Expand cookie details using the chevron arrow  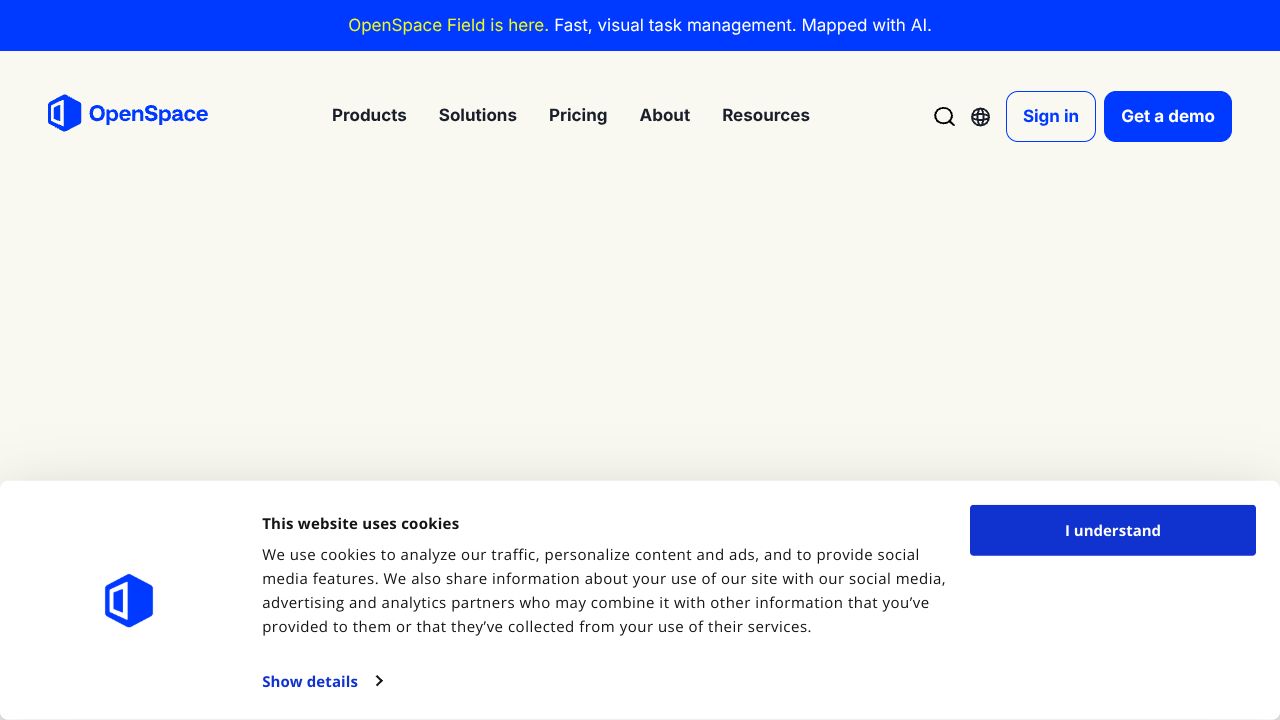point(379,681)
